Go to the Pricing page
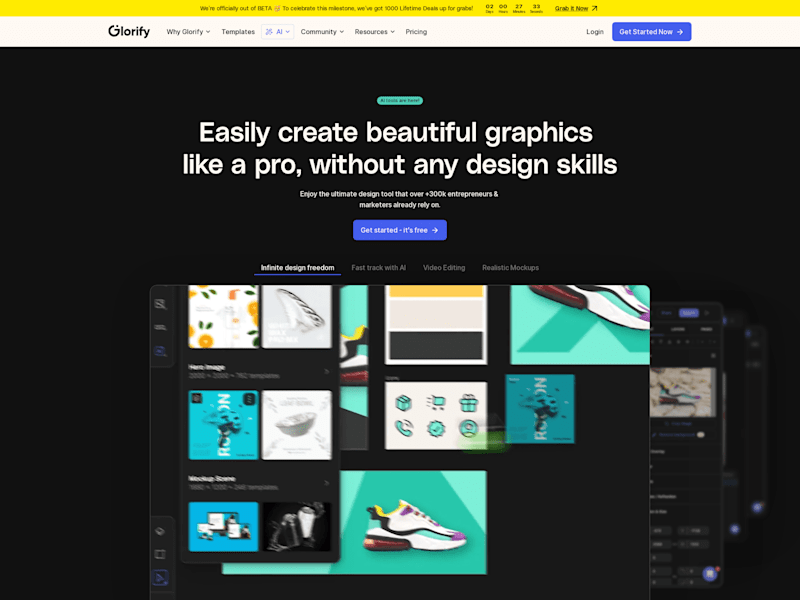The height and width of the screenshot is (600, 800). [416, 32]
